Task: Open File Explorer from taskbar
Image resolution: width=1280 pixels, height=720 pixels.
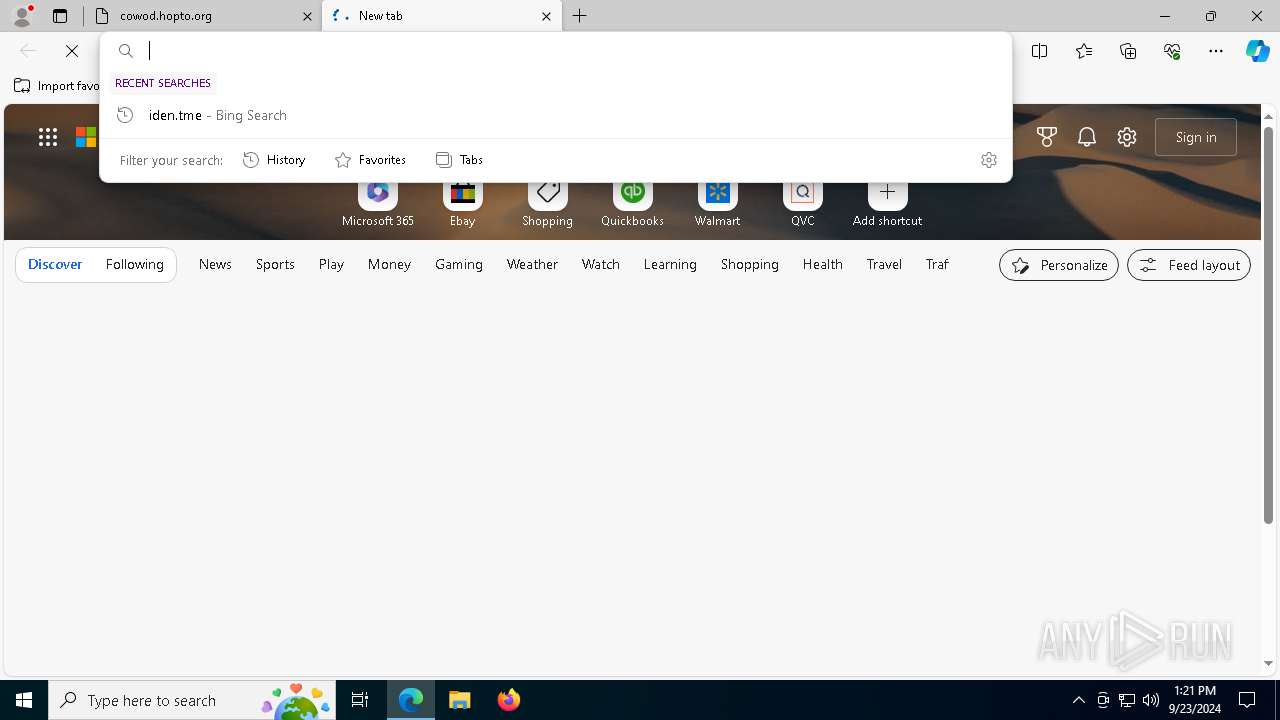Action: point(460,700)
